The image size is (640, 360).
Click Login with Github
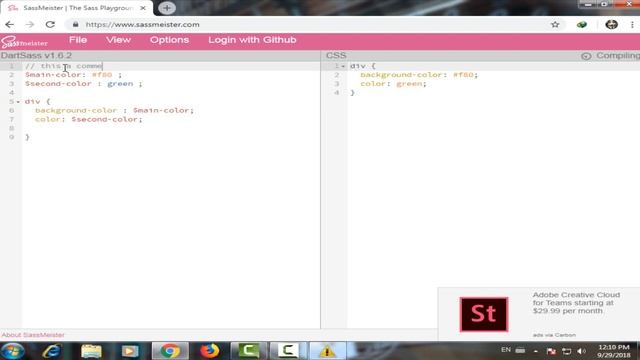(x=252, y=40)
